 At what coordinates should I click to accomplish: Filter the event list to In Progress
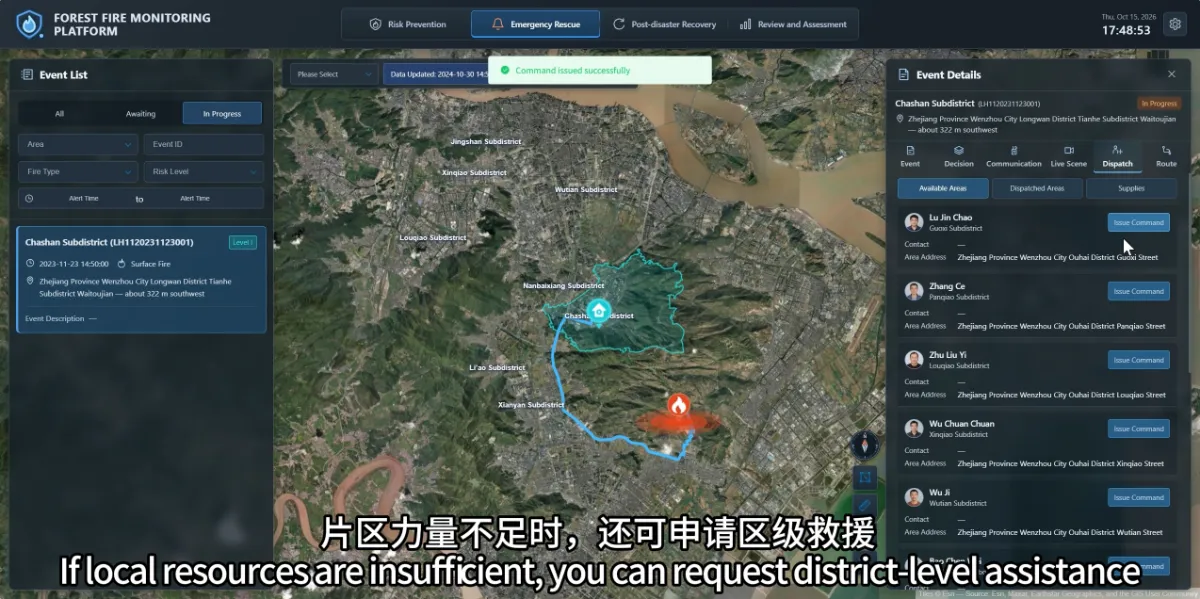tap(222, 114)
